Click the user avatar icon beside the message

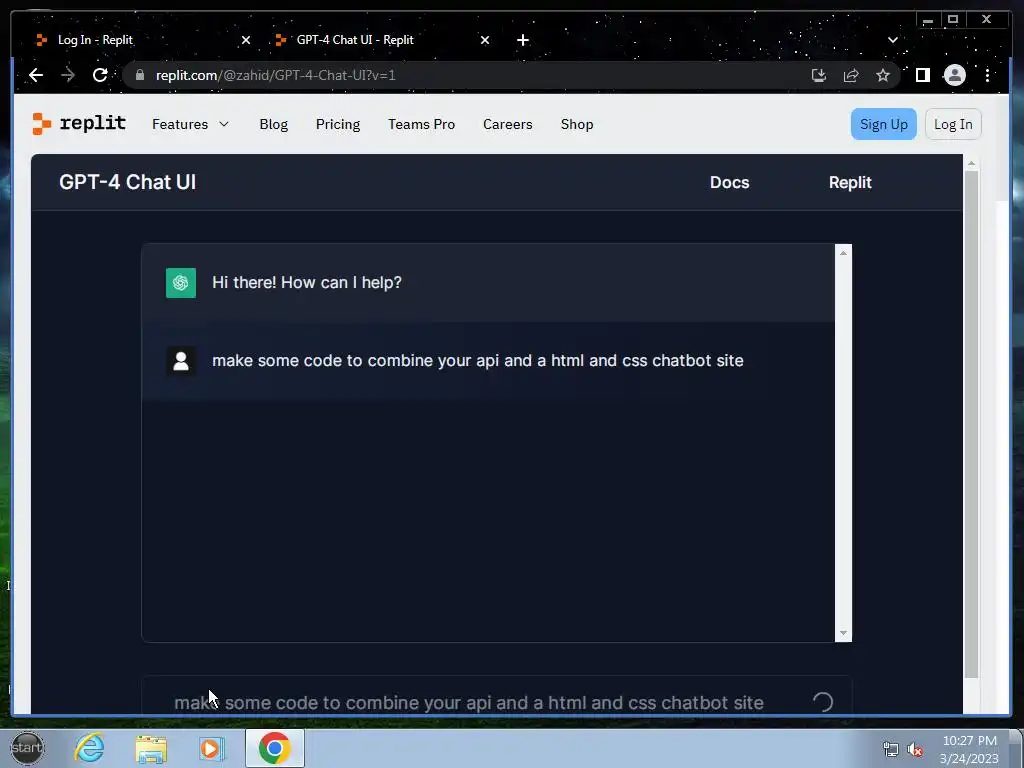[x=181, y=360]
